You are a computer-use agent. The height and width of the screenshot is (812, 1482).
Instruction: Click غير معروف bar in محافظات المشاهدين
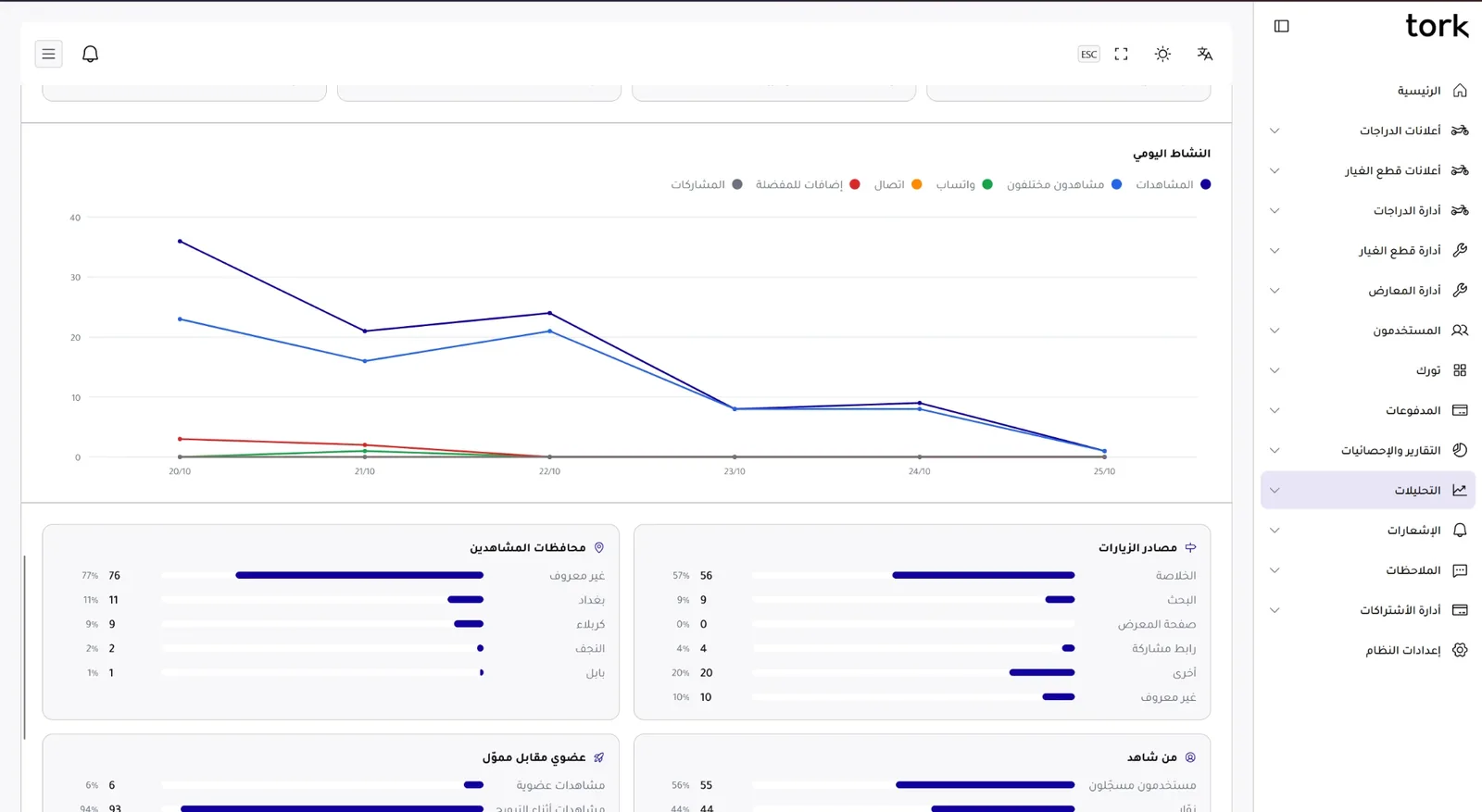(322, 575)
